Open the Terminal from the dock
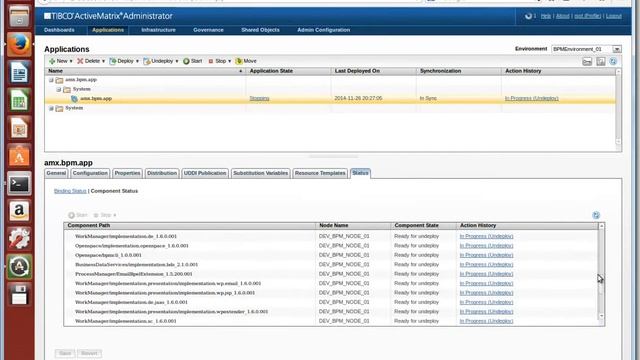 pos(19,184)
